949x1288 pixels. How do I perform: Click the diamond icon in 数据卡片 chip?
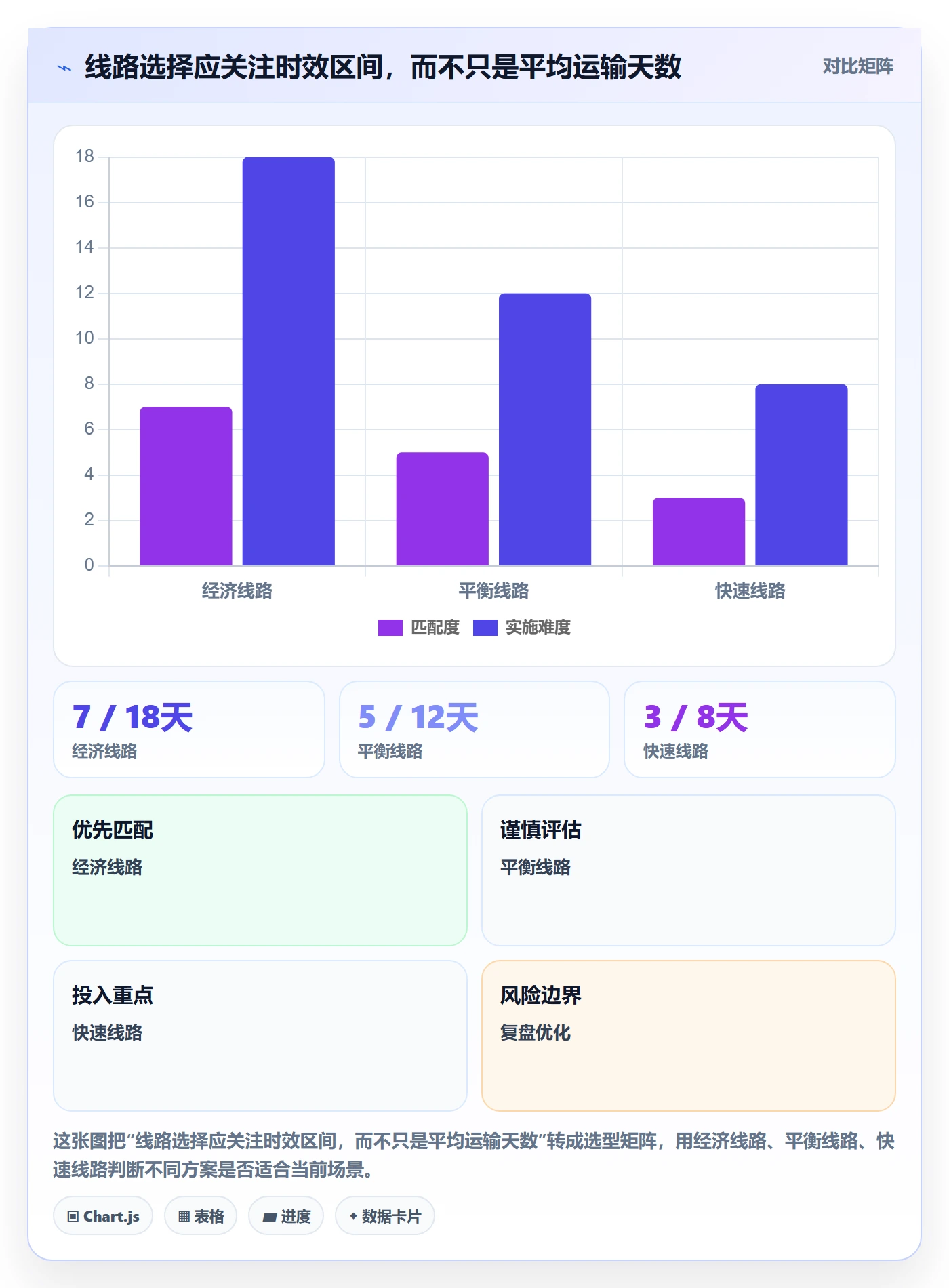(x=353, y=1217)
